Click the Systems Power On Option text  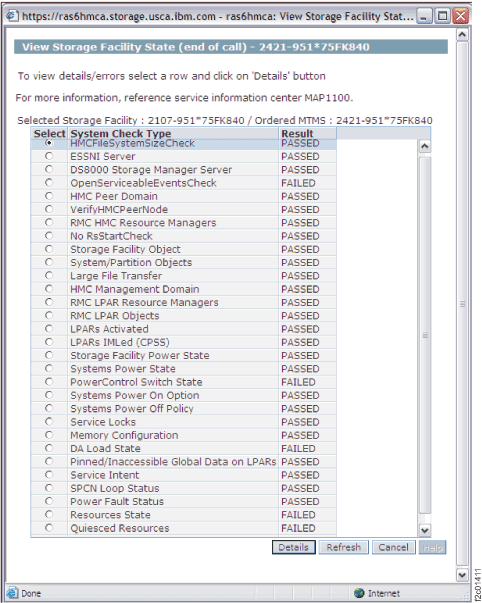point(135,395)
